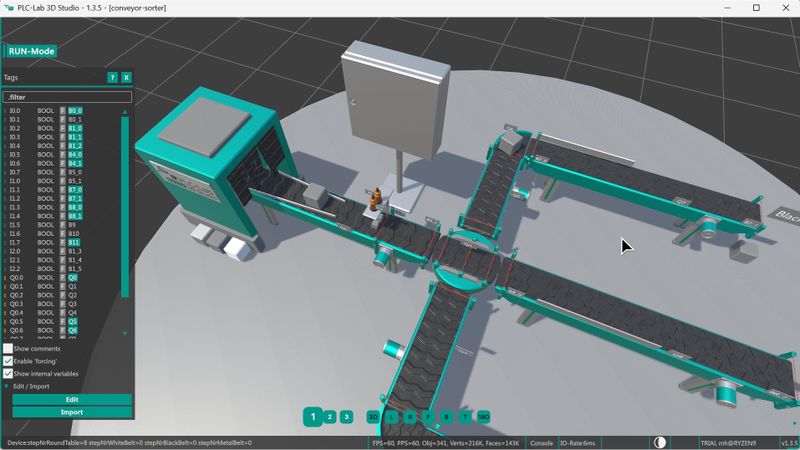Click tag list scroll-up arrow
Image resolution: width=800 pixels, height=450 pixels.
(125, 112)
